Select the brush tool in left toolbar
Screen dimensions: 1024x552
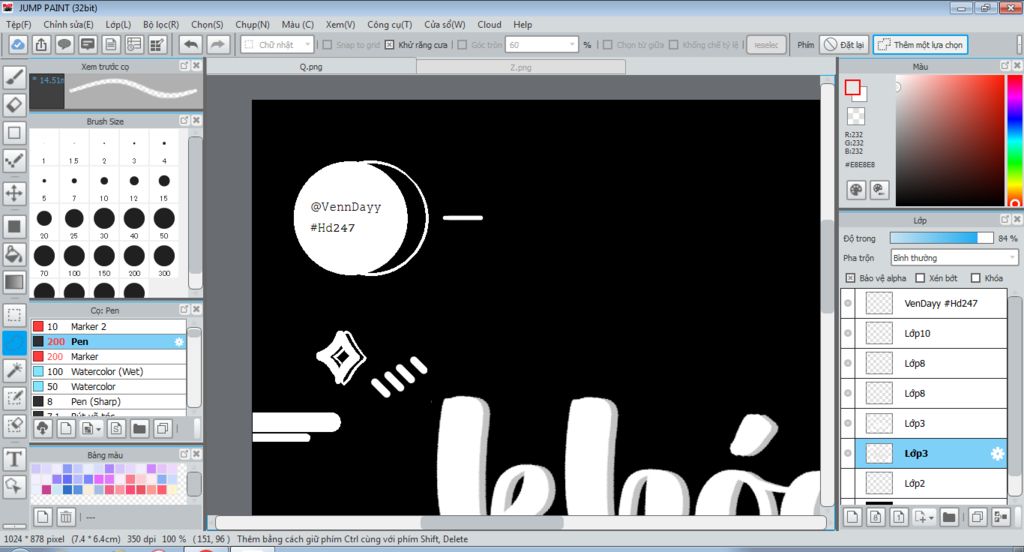point(14,77)
